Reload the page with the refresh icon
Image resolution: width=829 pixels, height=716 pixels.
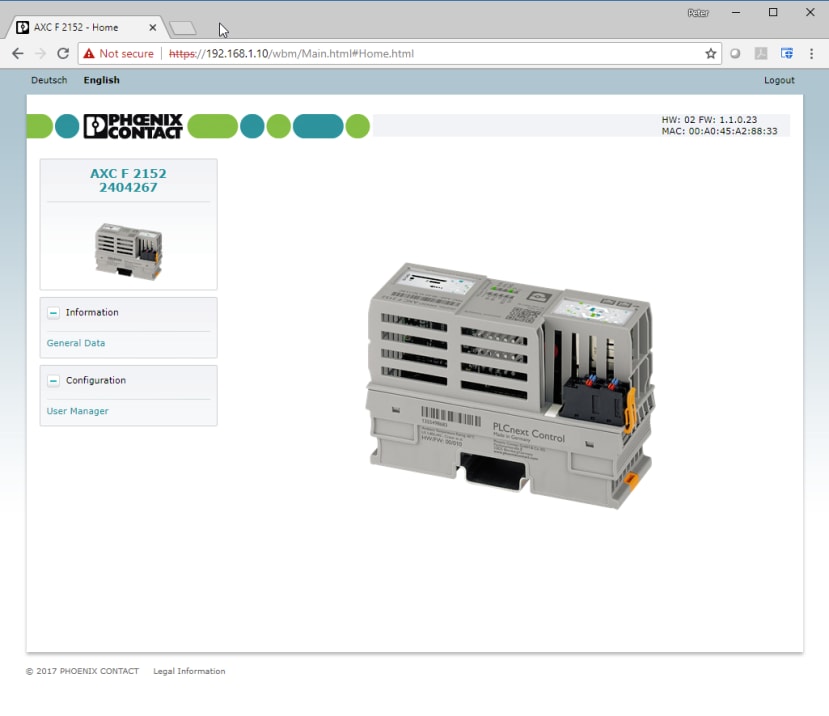[x=63, y=53]
